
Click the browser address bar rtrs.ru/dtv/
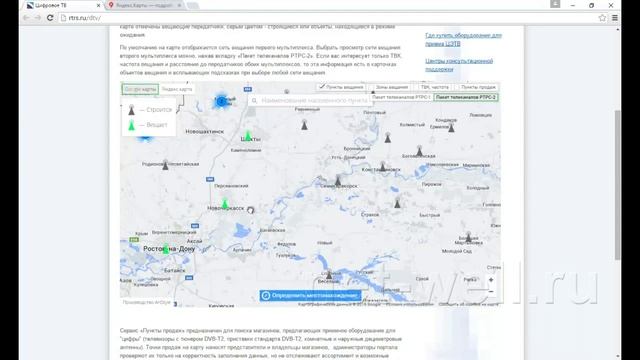(329, 18)
